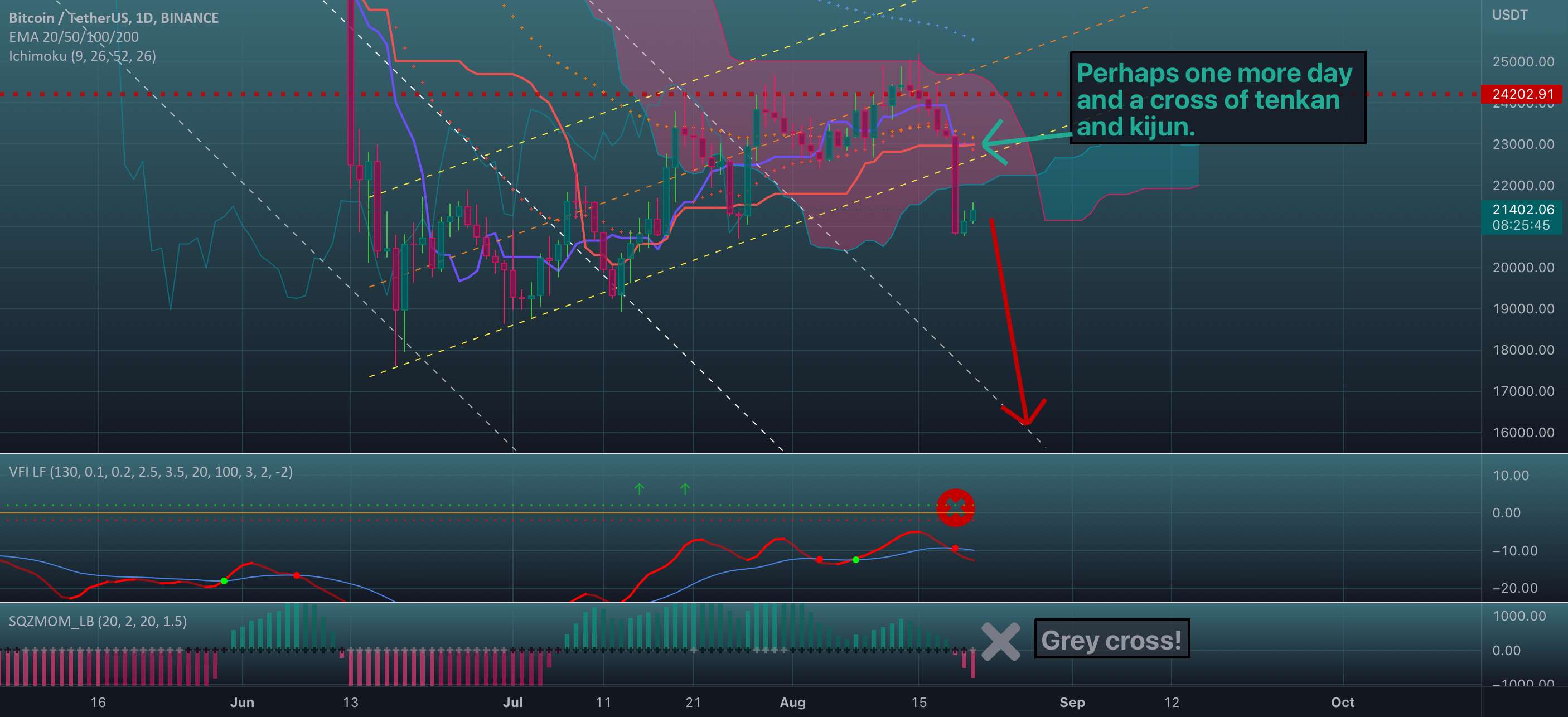
Task: Click the date 11 on the time axis
Action: [603, 703]
